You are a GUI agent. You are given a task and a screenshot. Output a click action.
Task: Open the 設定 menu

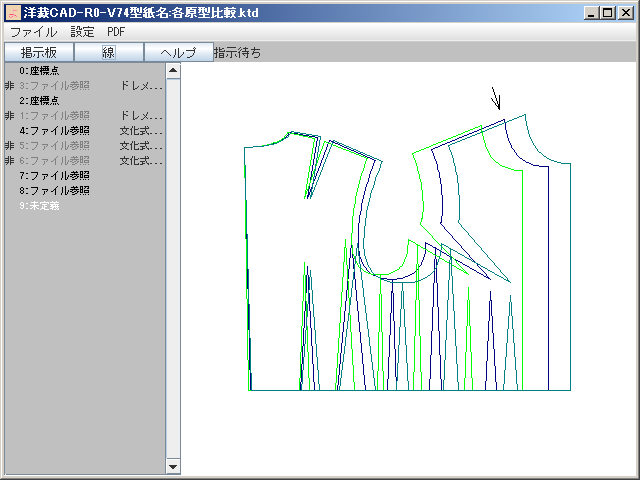[x=82, y=32]
